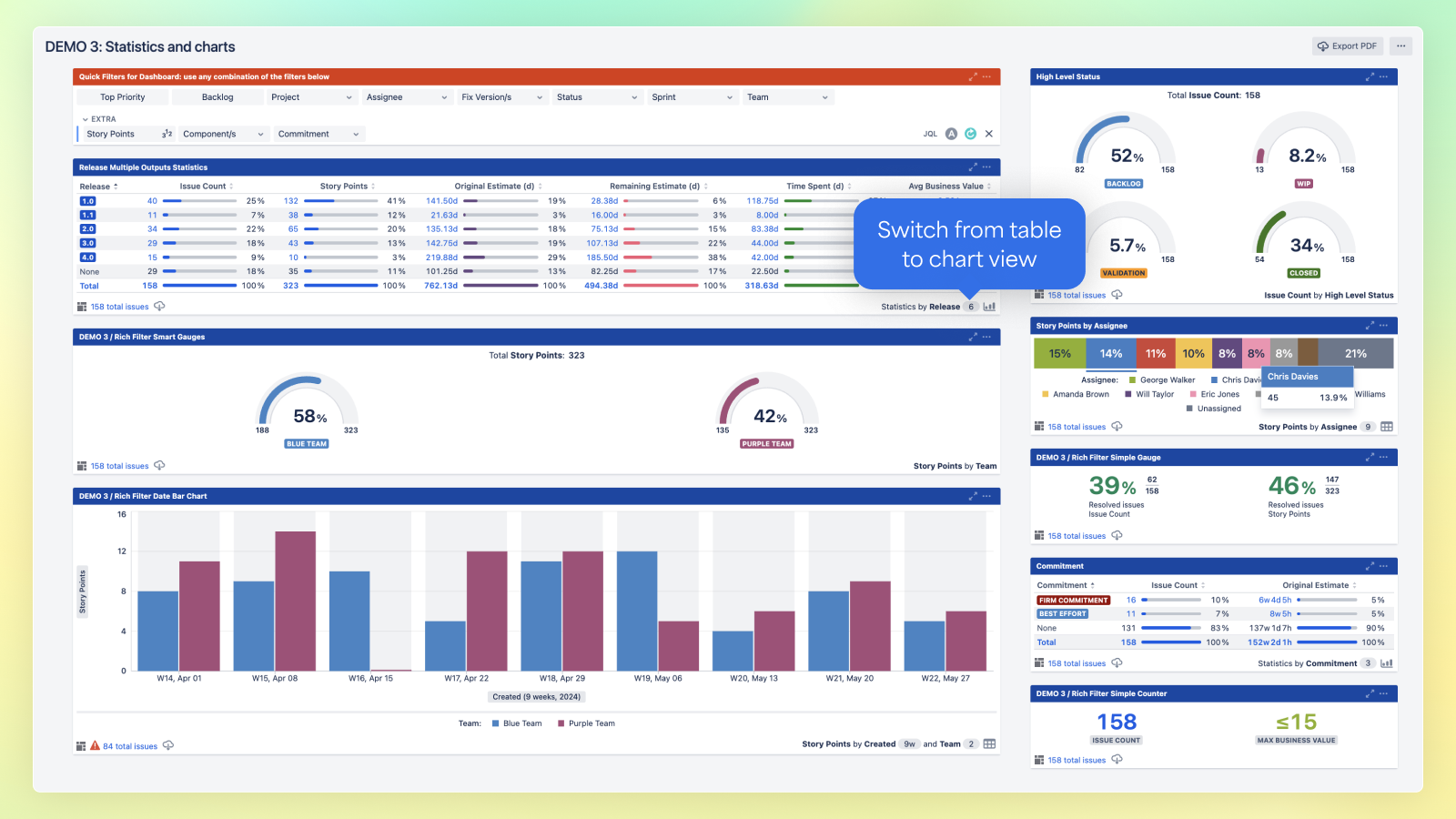This screenshot has height=819, width=1456.
Task: Open the assignee avatar 'A' icon near JQL
Action: pos(950,133)
